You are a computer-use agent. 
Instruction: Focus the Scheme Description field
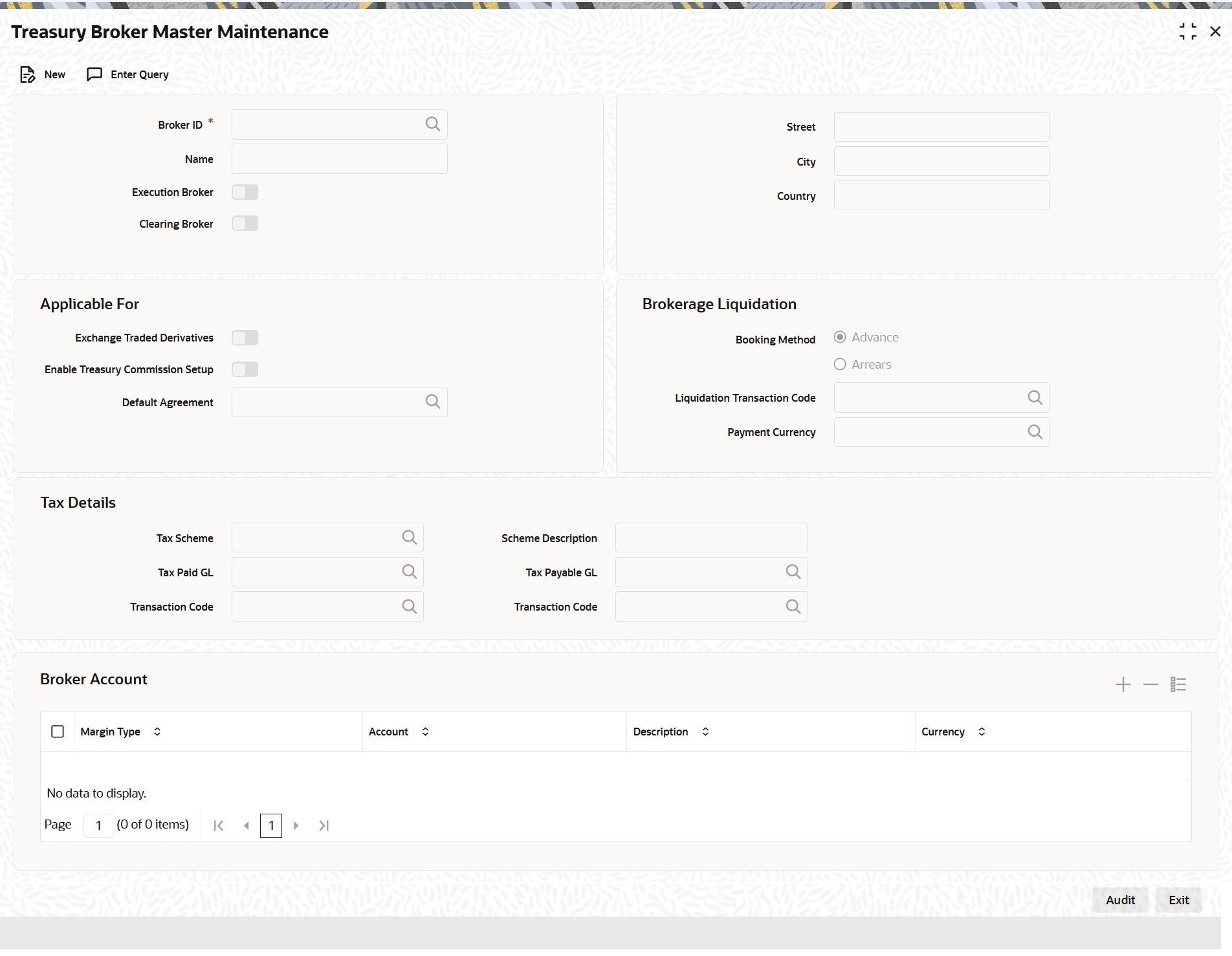[711, 538]
